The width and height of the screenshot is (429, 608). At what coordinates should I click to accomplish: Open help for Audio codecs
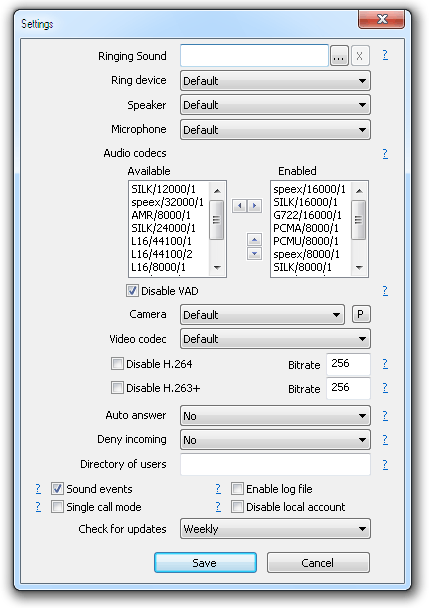point(385,154)
